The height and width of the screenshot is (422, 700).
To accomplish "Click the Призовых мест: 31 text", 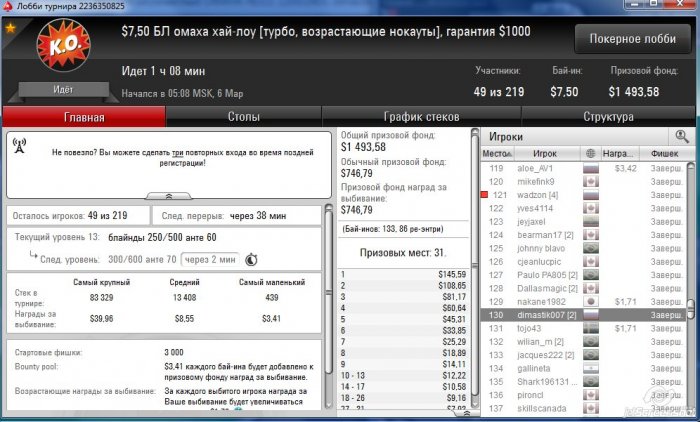I will pyautogui.click(x=403, y=253).
